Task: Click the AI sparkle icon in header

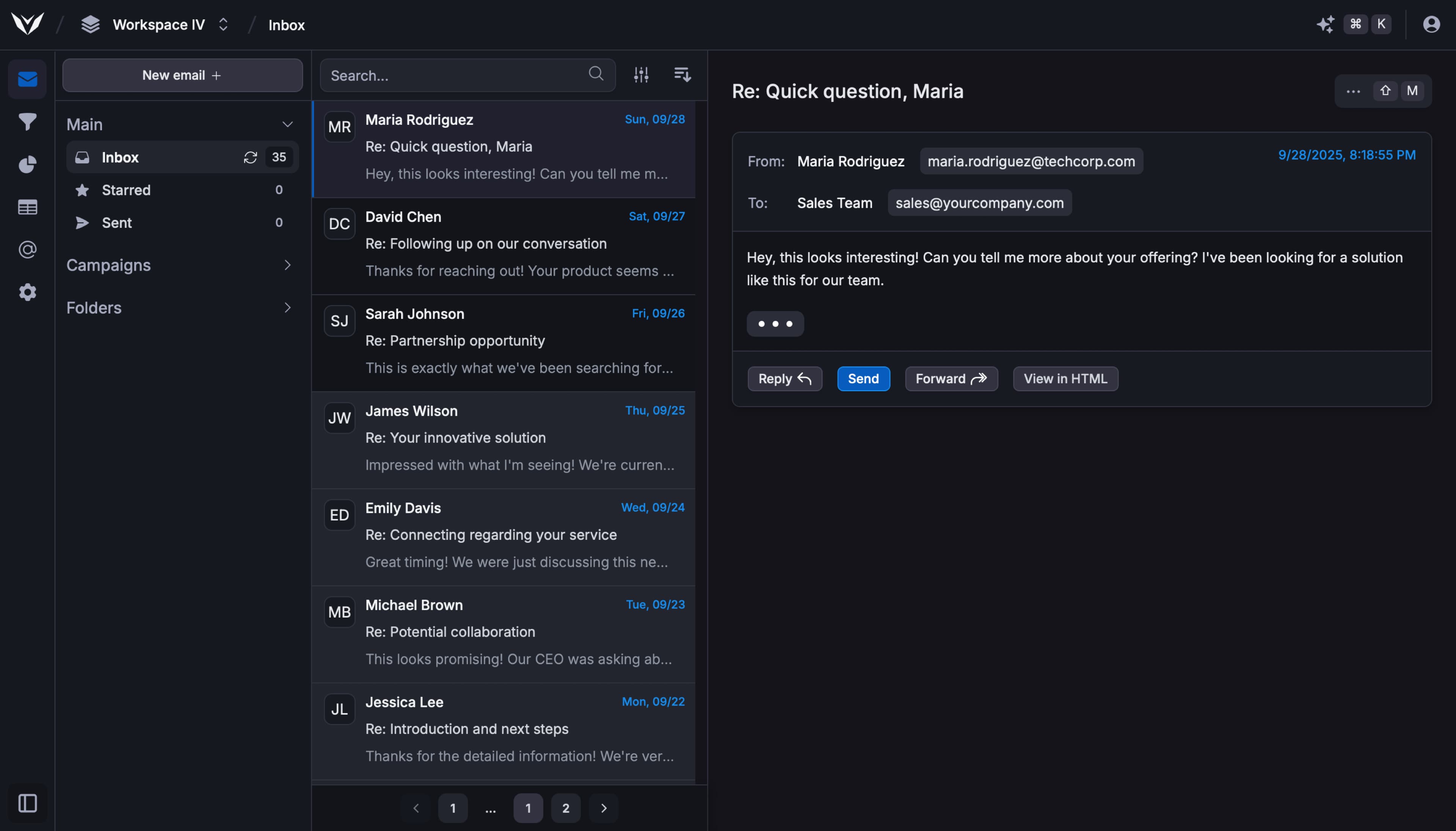Action: coord(1325,25)
